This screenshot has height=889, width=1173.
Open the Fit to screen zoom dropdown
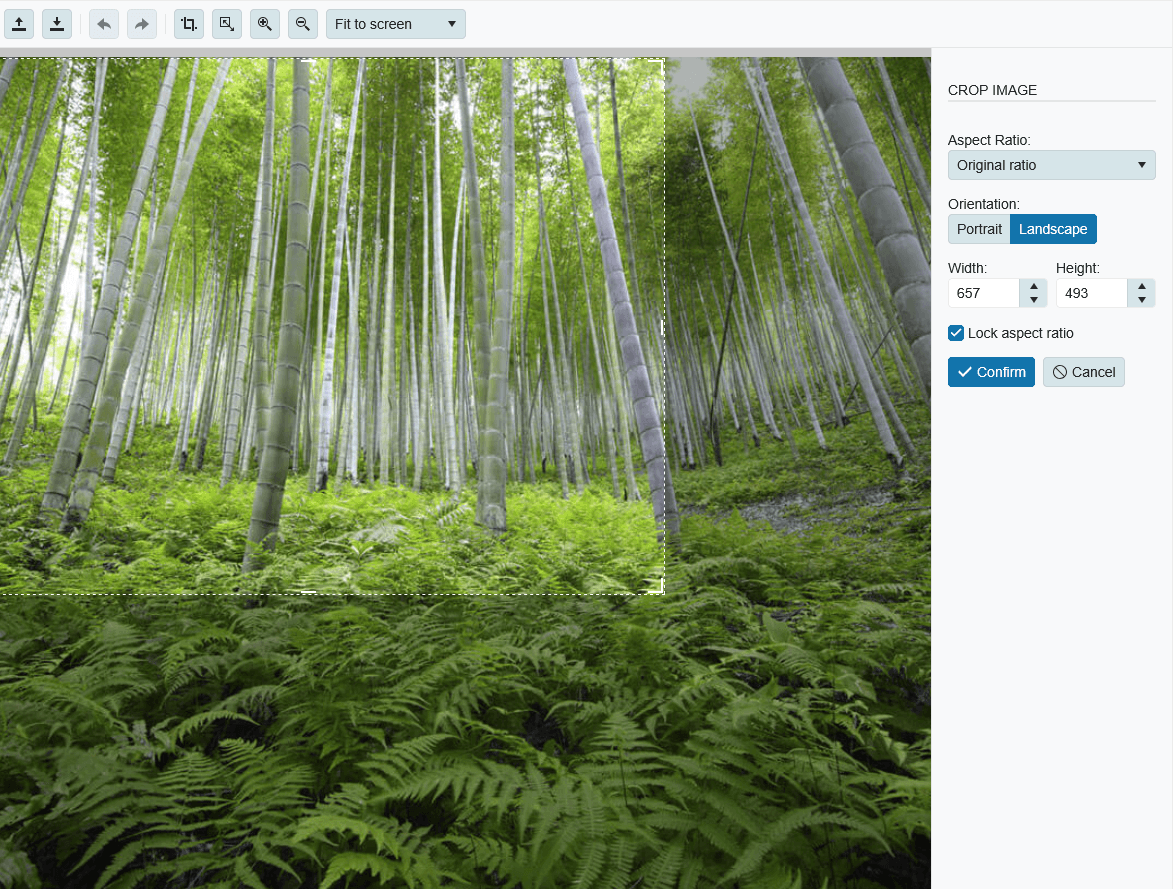point(396,24)
